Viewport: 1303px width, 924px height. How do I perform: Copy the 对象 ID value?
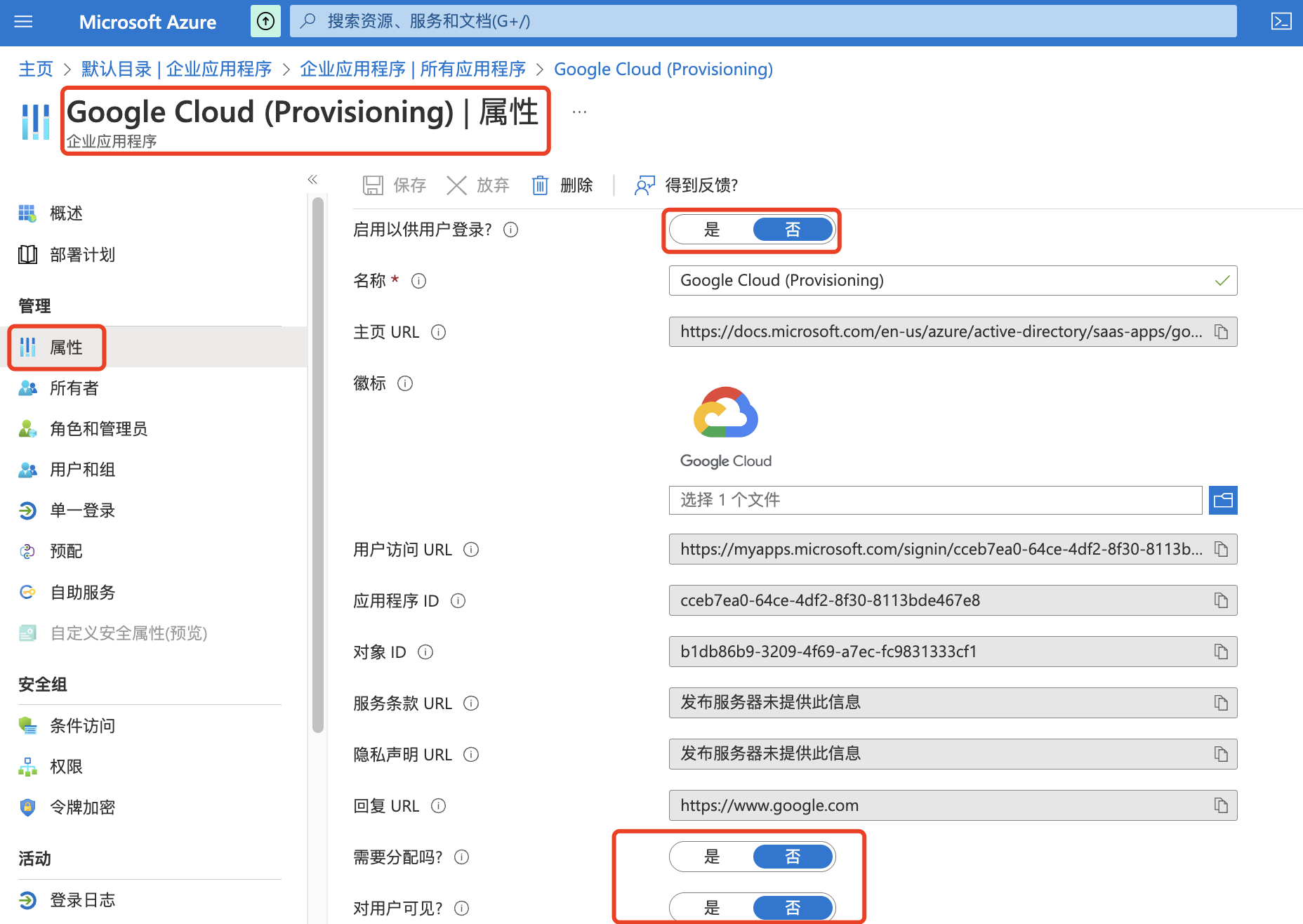(x=1222, y=652)
